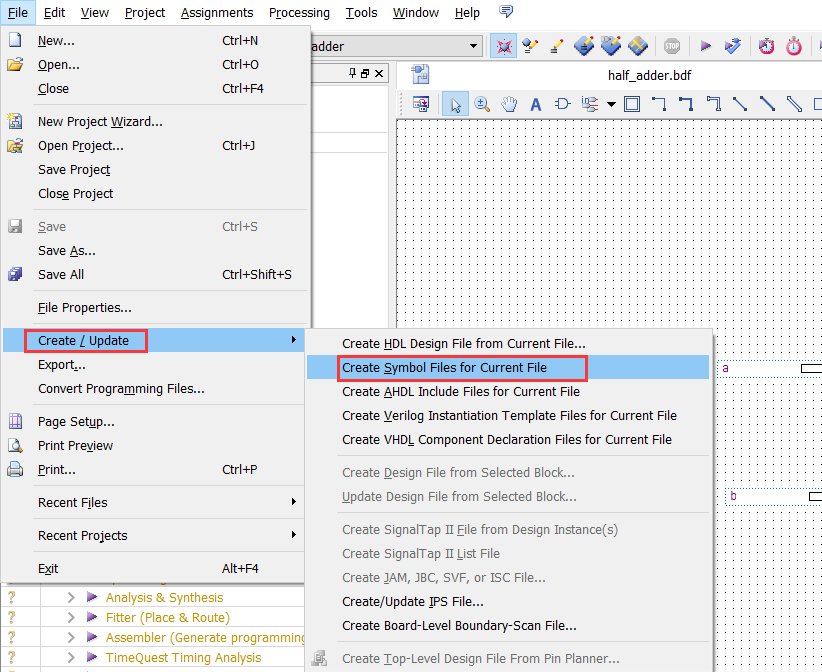
Task: Click the New file icon in File menu
Action: (15, 40)
